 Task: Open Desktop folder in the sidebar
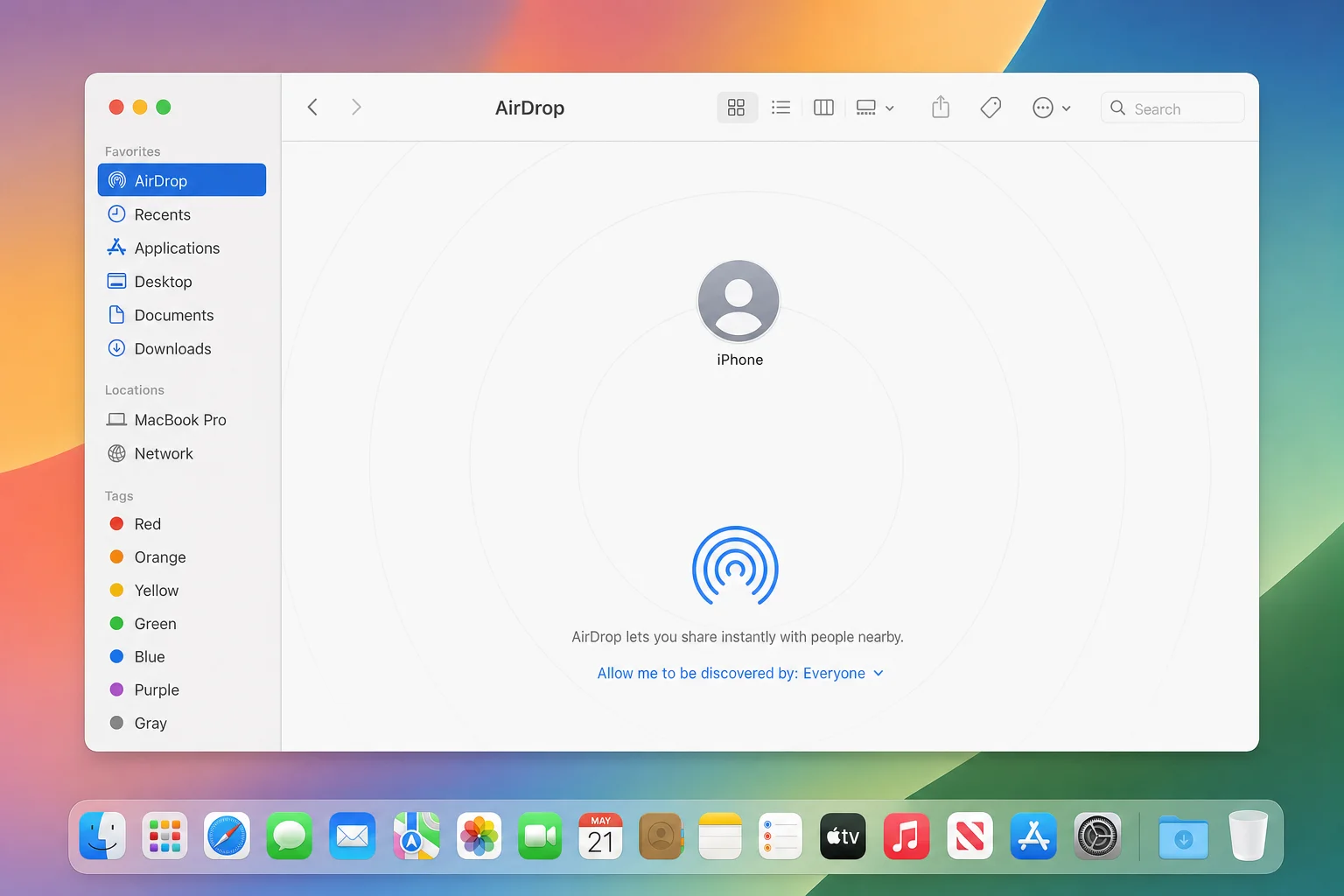coord(182,281)
